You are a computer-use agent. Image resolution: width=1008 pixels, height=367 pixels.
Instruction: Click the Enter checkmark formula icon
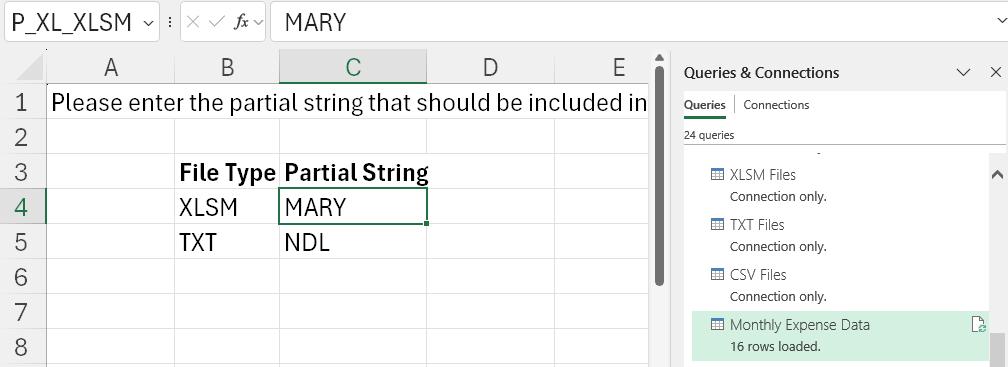pos(217,22)
